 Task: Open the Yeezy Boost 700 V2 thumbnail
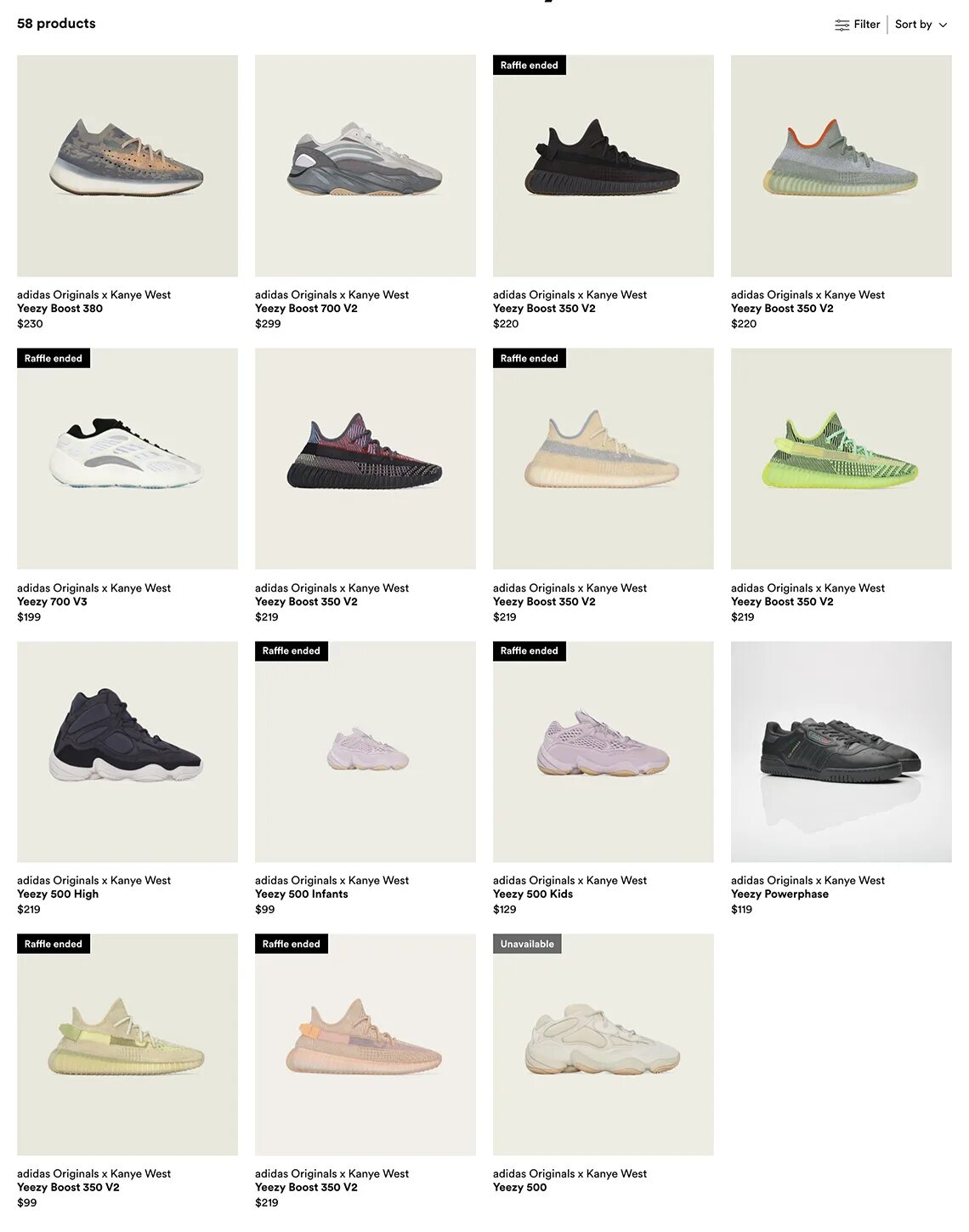click(365, 166)
